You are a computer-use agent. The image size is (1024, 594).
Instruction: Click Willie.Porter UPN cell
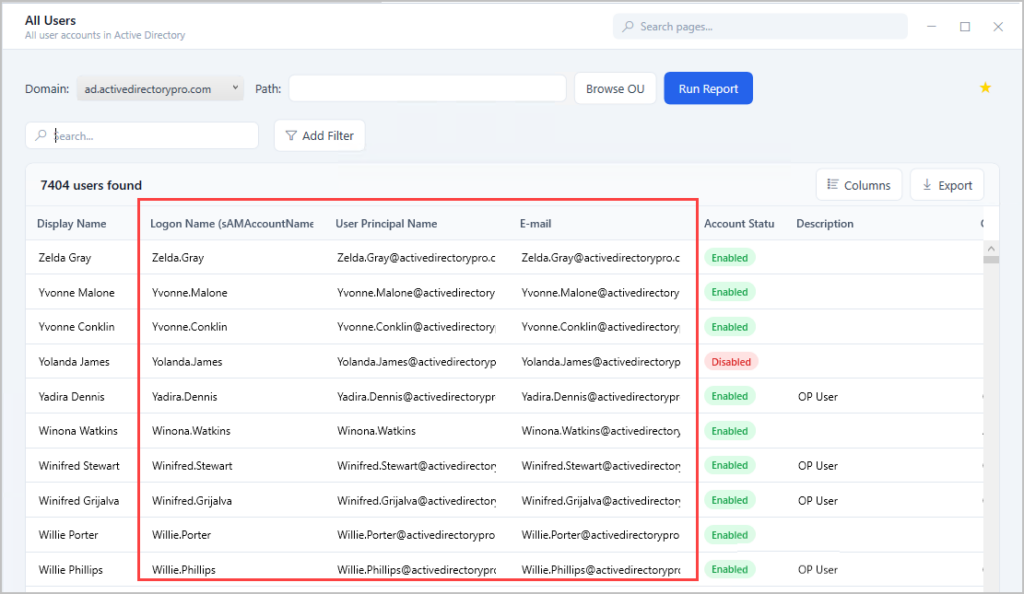click(416, 535)
